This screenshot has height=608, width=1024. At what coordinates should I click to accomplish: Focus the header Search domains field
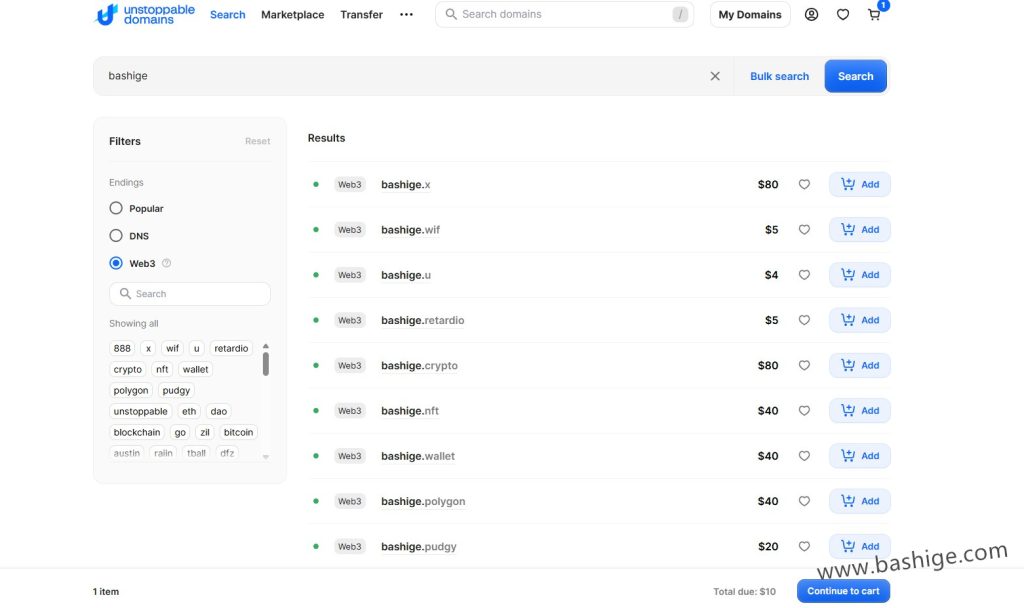pos(564,14)
